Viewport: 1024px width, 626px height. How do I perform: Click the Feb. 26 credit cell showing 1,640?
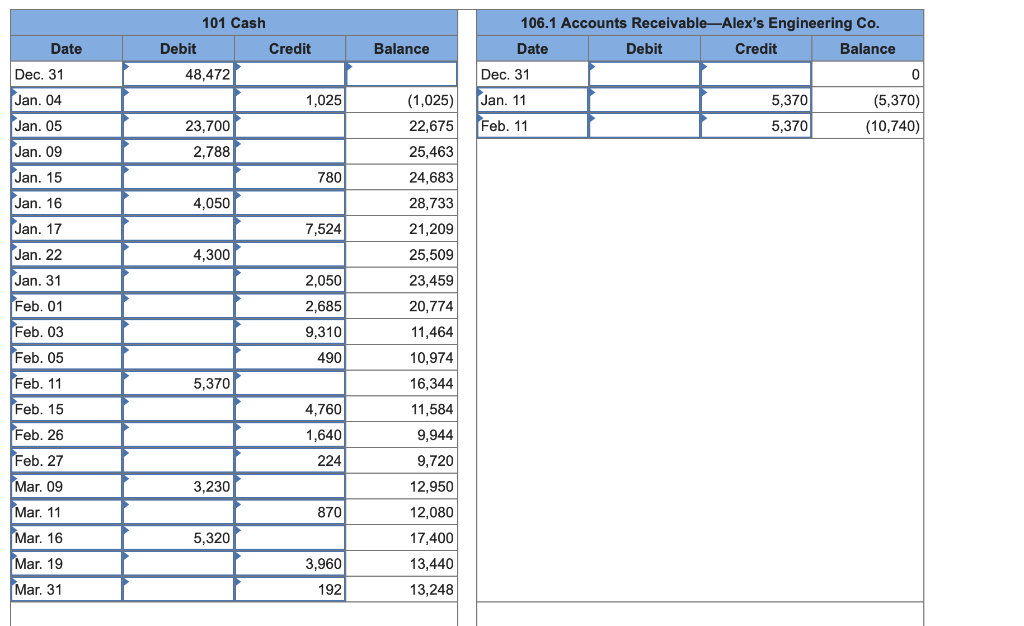[290, 435]
